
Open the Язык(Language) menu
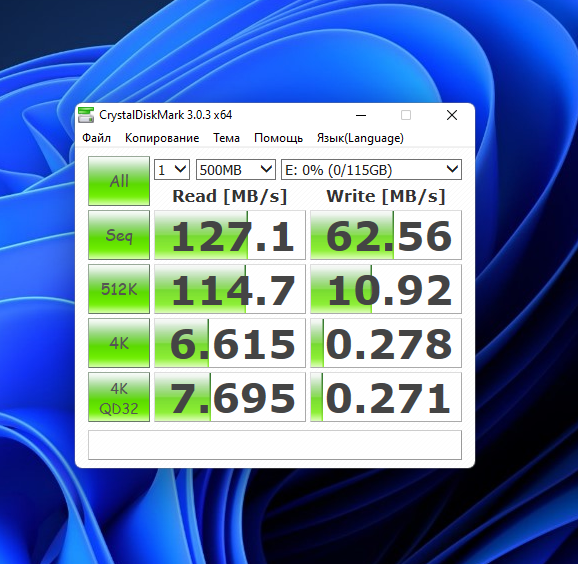(x=360, y=138)
